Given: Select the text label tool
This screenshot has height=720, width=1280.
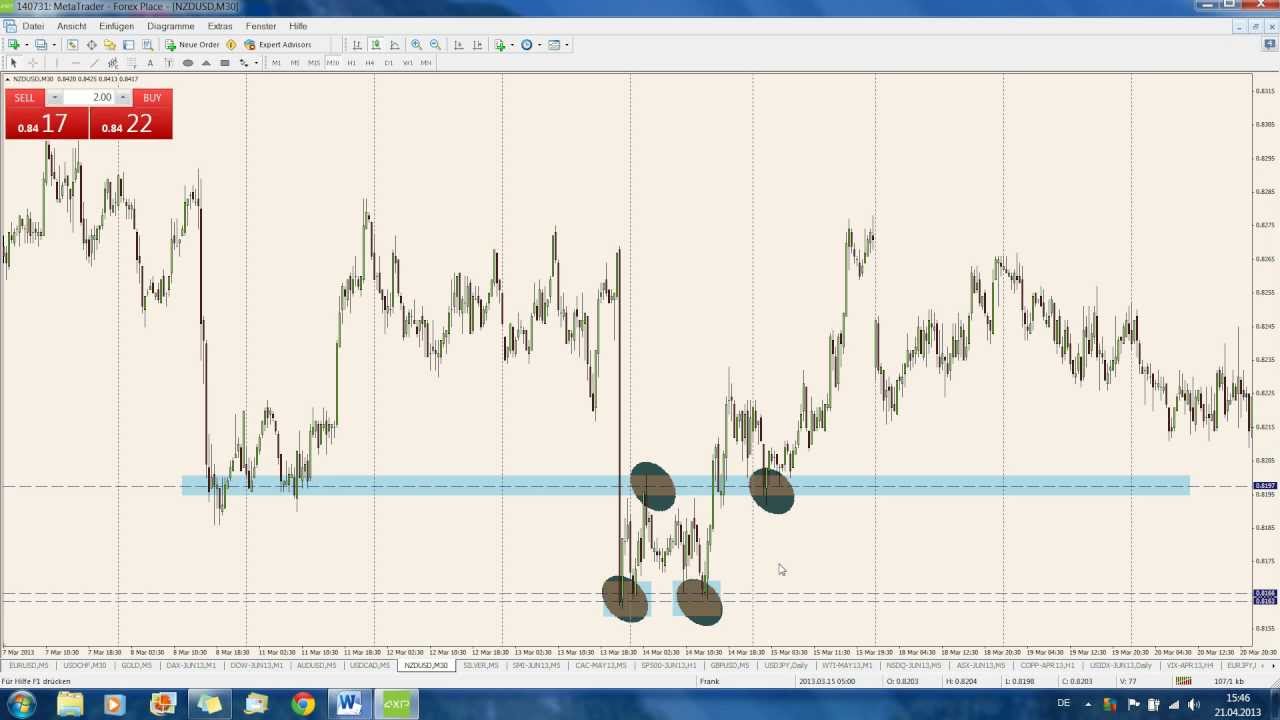Looking at the screenshot, I should 168,63.
